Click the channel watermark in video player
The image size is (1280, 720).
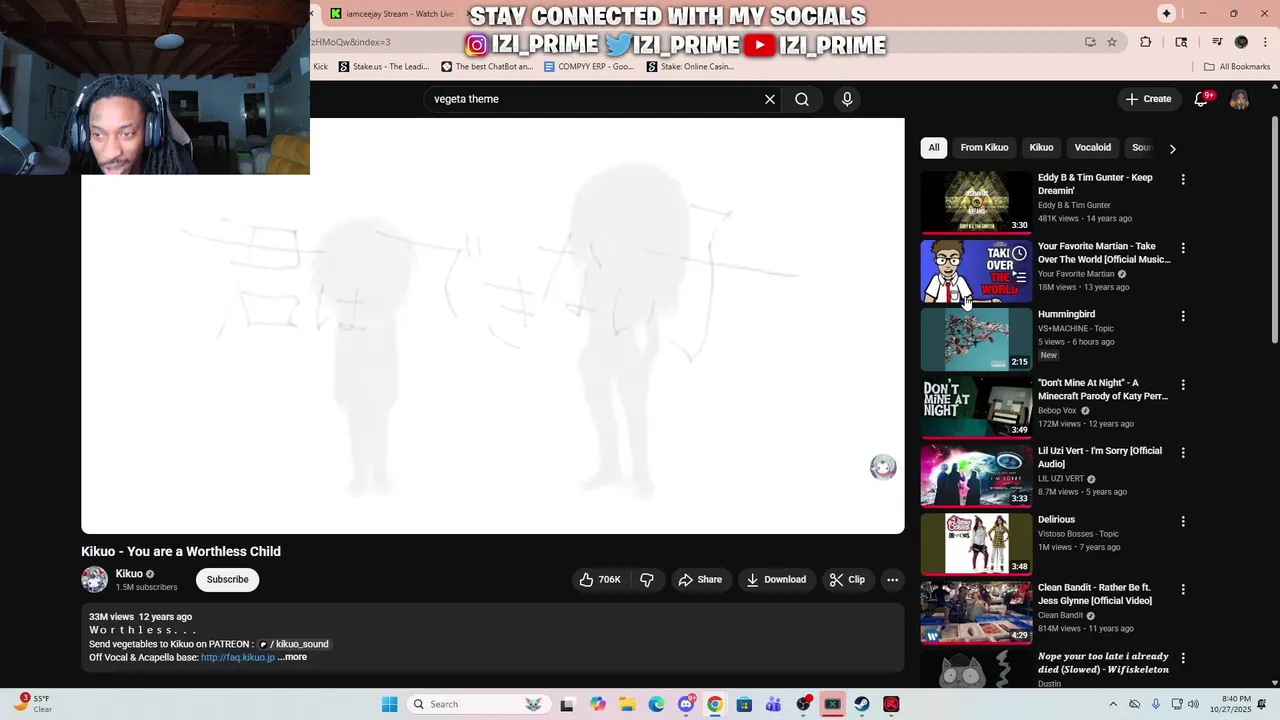pos(883,467)
